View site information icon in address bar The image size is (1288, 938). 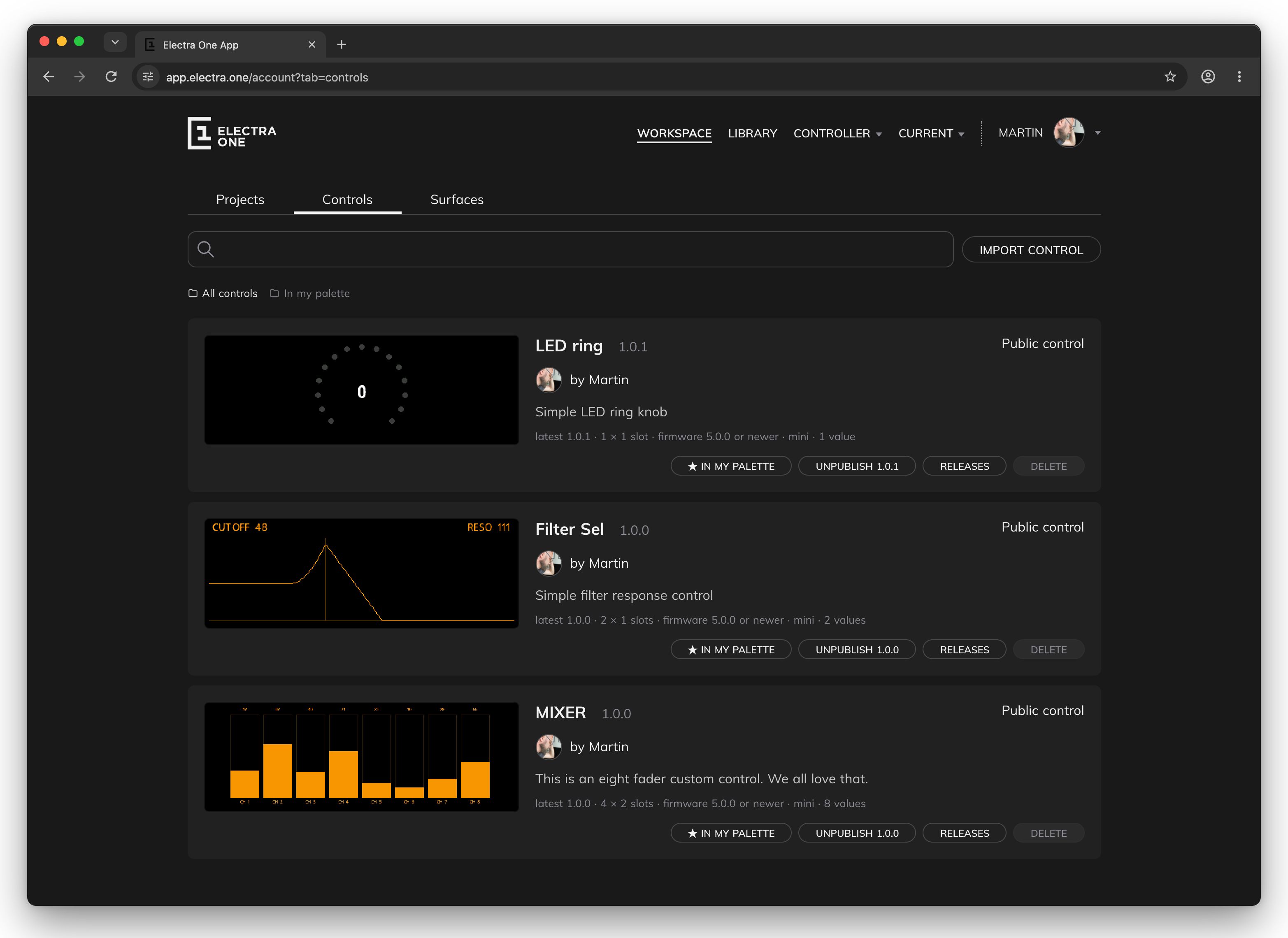pos(148,77)
